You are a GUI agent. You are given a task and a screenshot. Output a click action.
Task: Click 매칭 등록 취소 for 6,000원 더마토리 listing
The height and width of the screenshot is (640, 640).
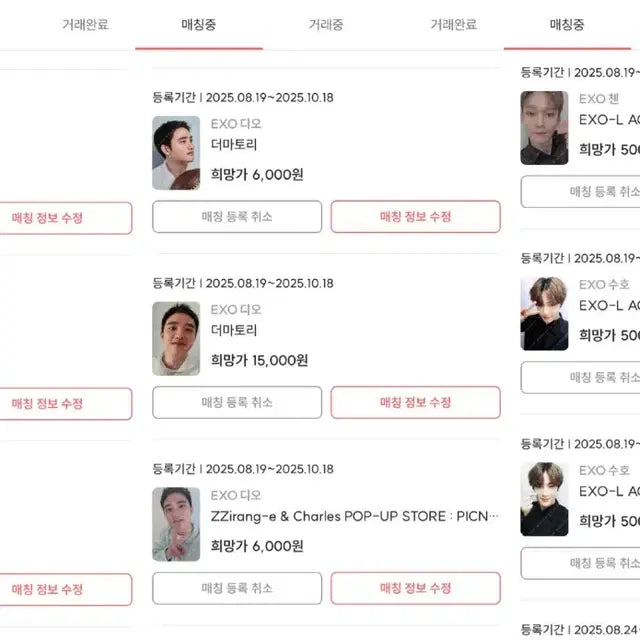pos(237,217)
